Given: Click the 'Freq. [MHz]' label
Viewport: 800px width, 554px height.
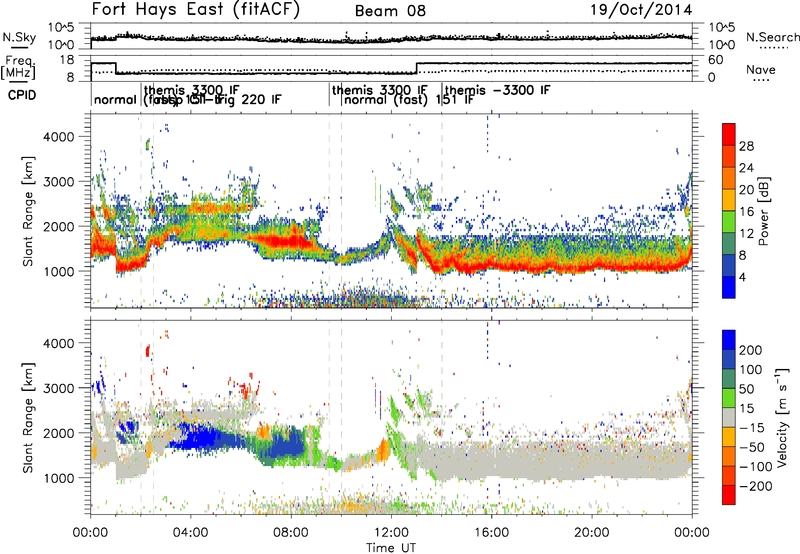Looking at the screenshot, I should tap(18, 67).
